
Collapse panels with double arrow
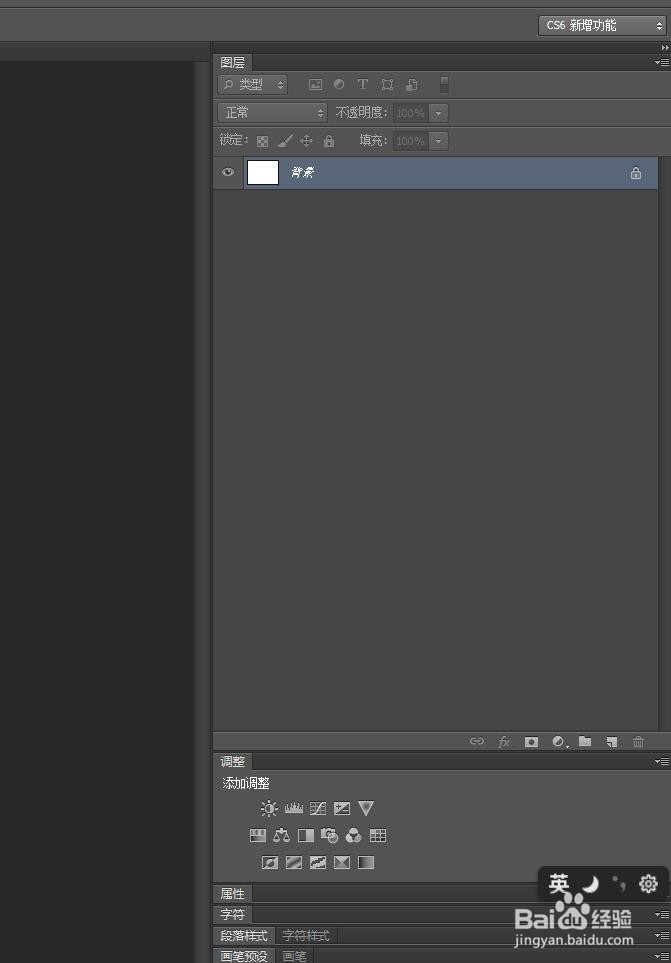(x=665, y=47)
